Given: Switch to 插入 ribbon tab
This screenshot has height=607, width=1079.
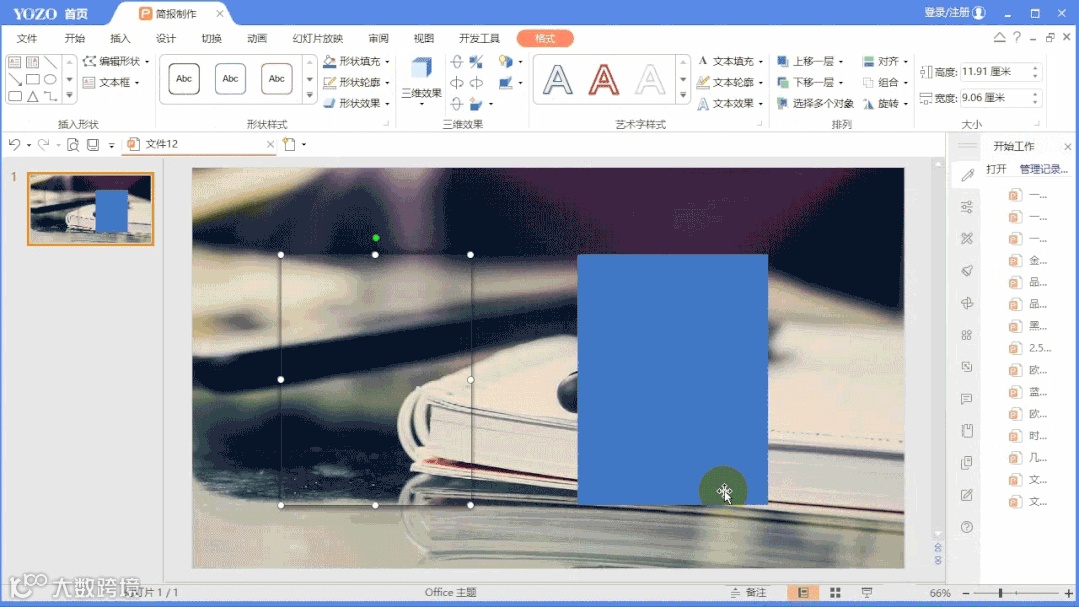Looking at the screenshot, I should click(120, 39).
